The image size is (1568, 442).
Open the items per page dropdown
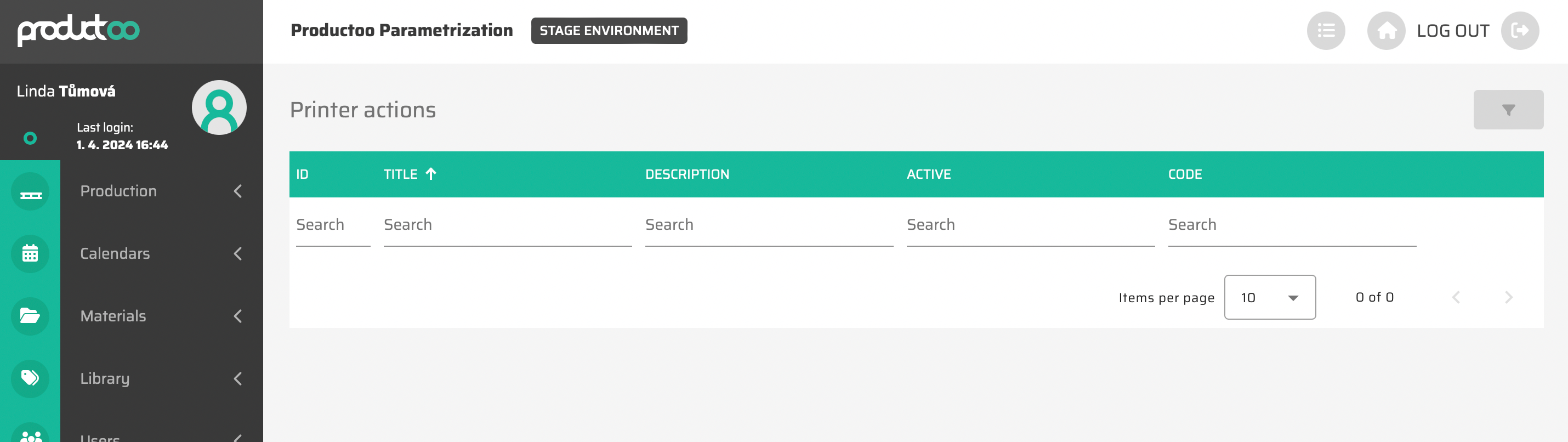coord(1269,298)
